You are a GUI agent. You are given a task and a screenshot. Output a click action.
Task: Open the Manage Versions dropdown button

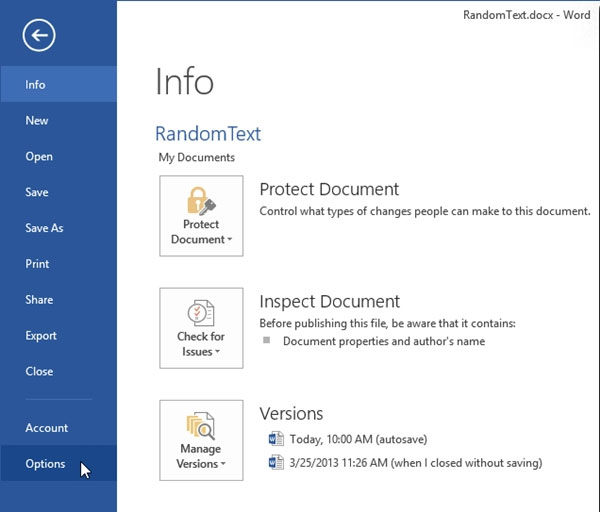(201, 440)
